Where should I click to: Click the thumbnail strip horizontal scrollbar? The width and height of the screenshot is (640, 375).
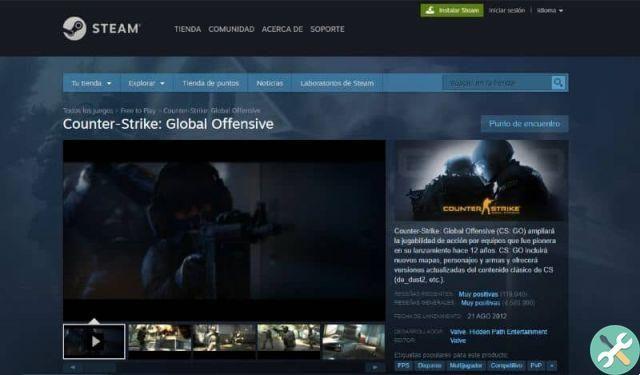(224, 367)
